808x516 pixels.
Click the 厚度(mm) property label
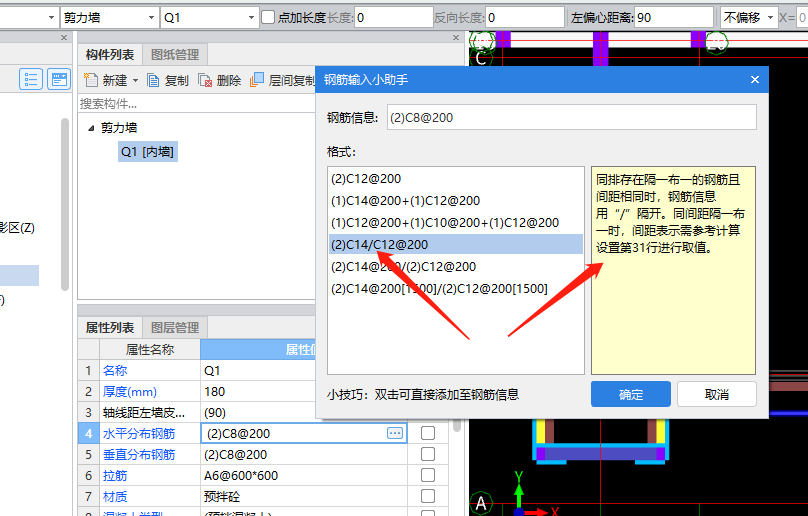[129, 391]
